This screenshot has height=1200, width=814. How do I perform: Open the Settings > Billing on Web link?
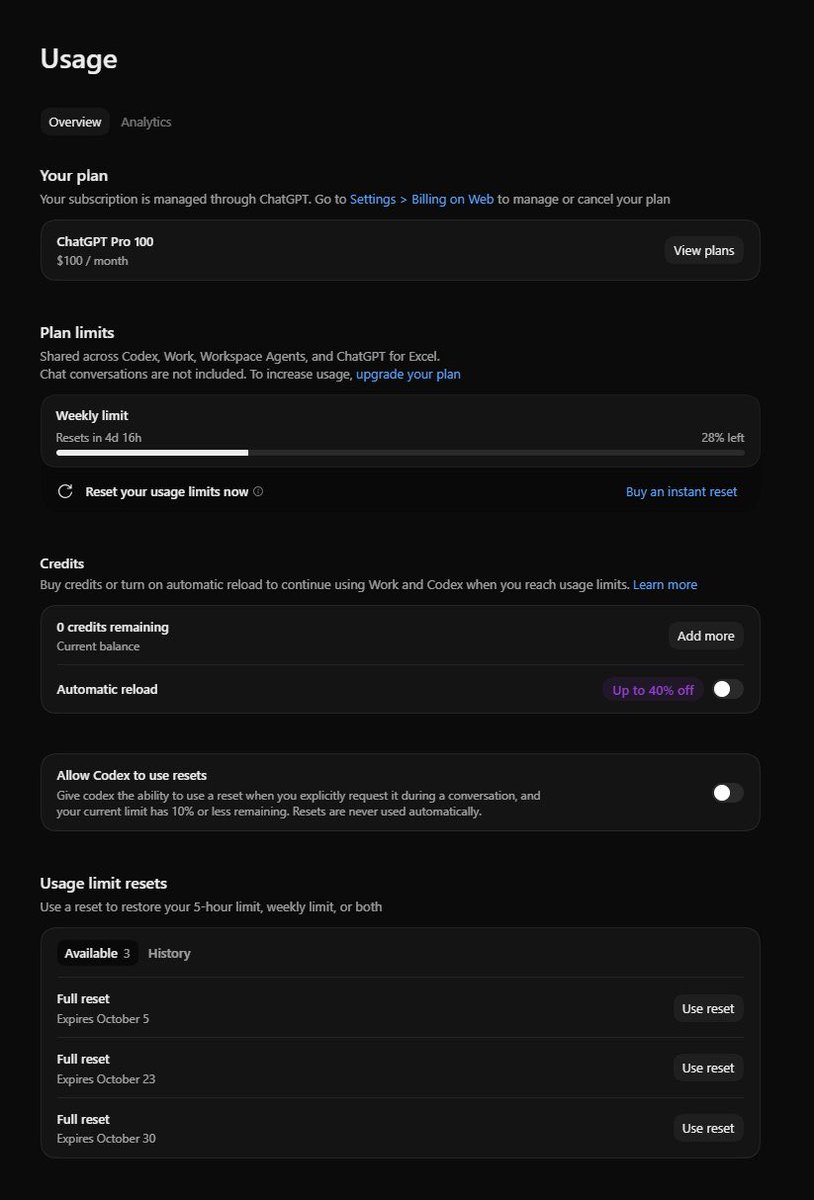pos(422,199)
